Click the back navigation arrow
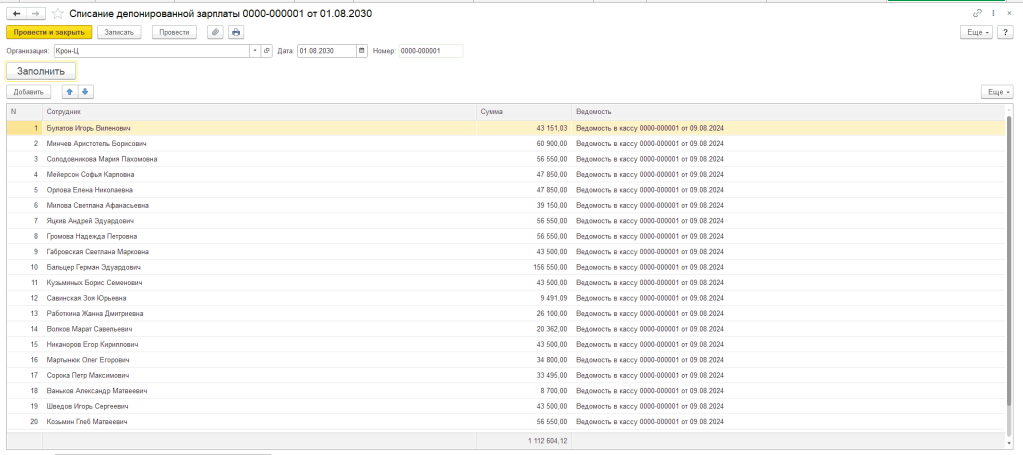Viewport: 1023px width, 455px height. pos(16,13)
